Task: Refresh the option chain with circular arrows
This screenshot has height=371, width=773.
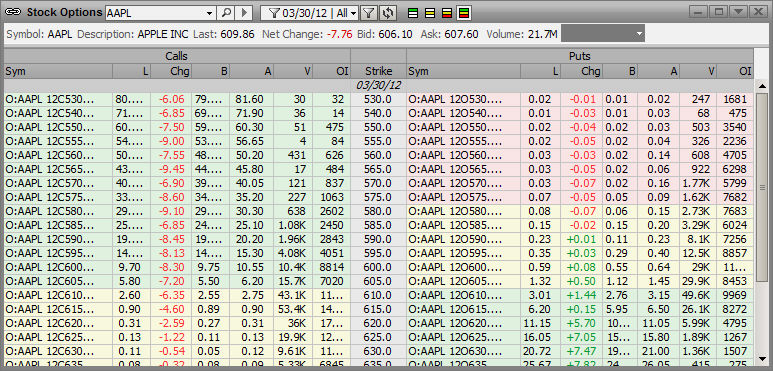Action: pos(387,13)
